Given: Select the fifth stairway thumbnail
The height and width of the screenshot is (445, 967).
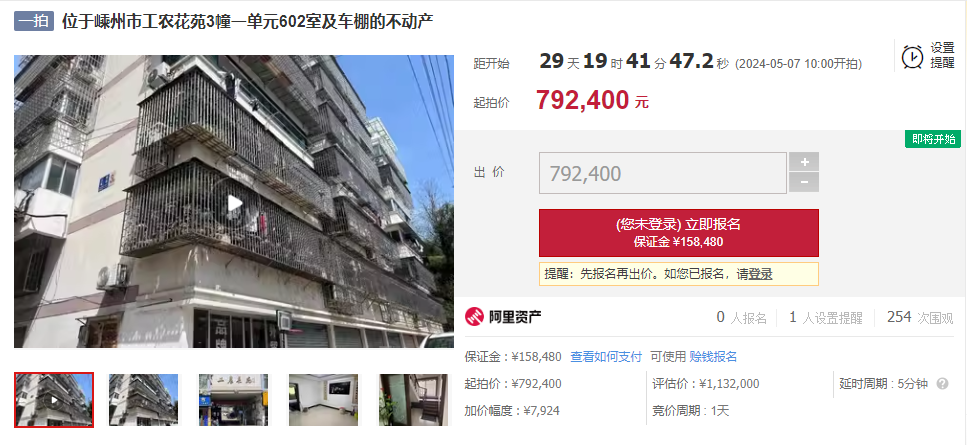Looking at the screenshot, I should pyautogui.click(x=414, y=399).
